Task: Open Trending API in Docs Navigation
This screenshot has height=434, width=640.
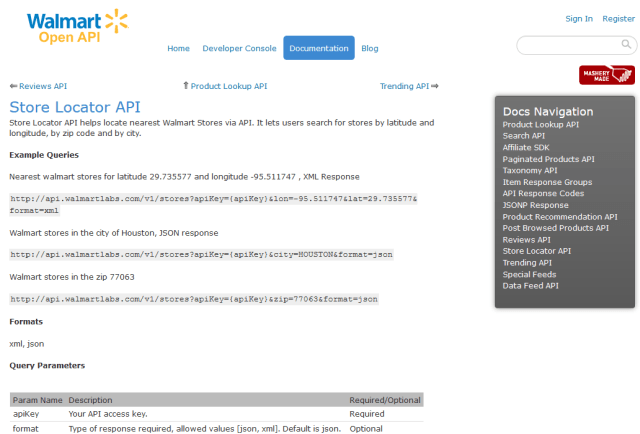Action: [527, 263]
